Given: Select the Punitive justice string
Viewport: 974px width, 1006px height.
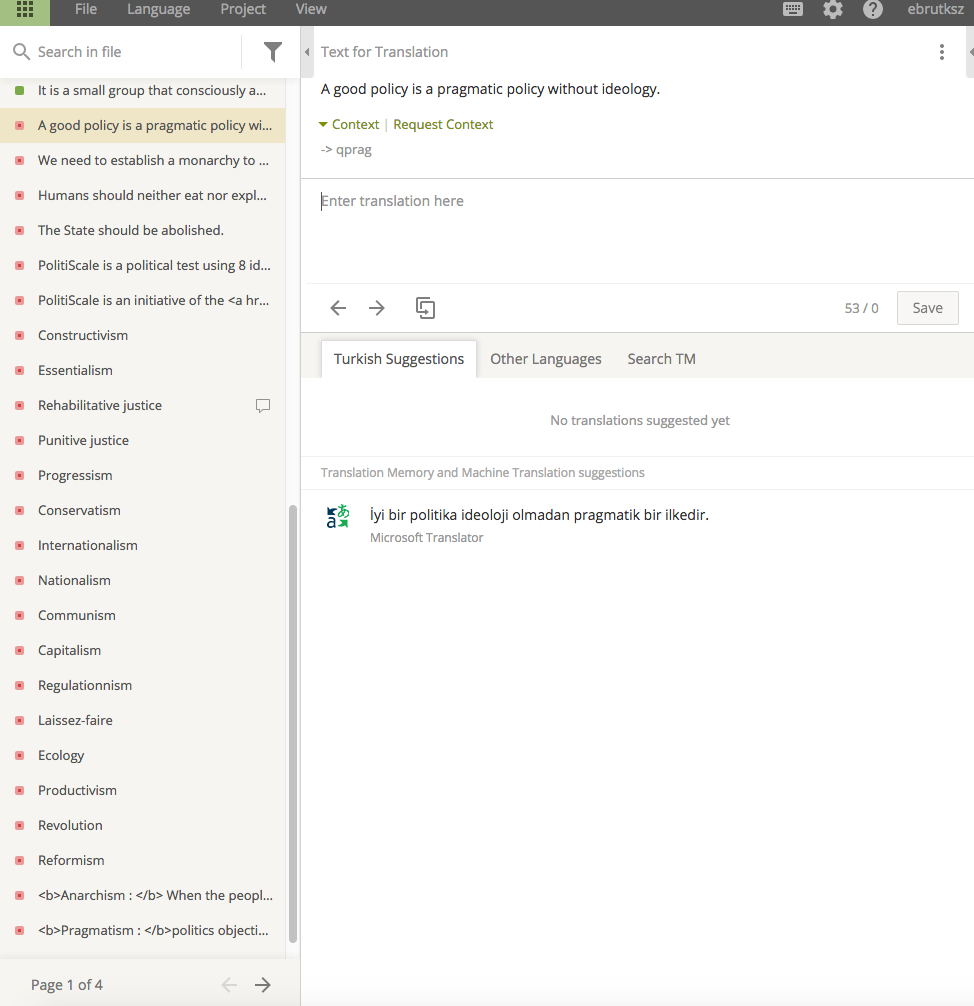Looking at the screenshot, I should click(142, 440).
